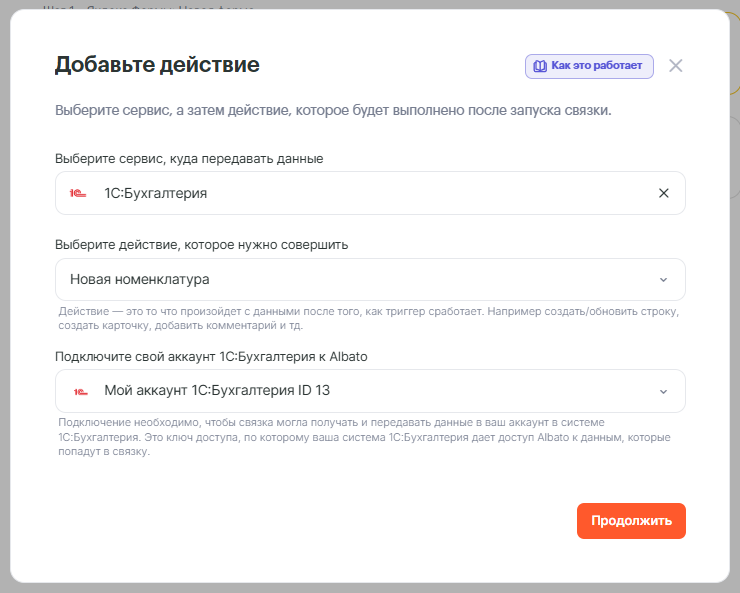Clear the selected 1С:Бухгалтерия service
The image size is (740, 593).
pyautogui.click(x=664, y=193)
